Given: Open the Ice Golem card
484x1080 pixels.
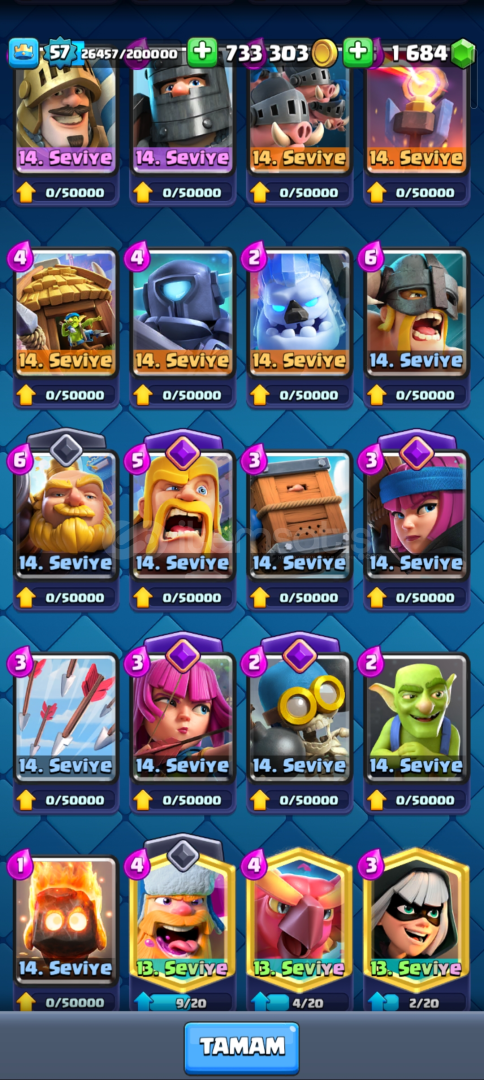Looking at the screenshot, I should coord(300,313).
